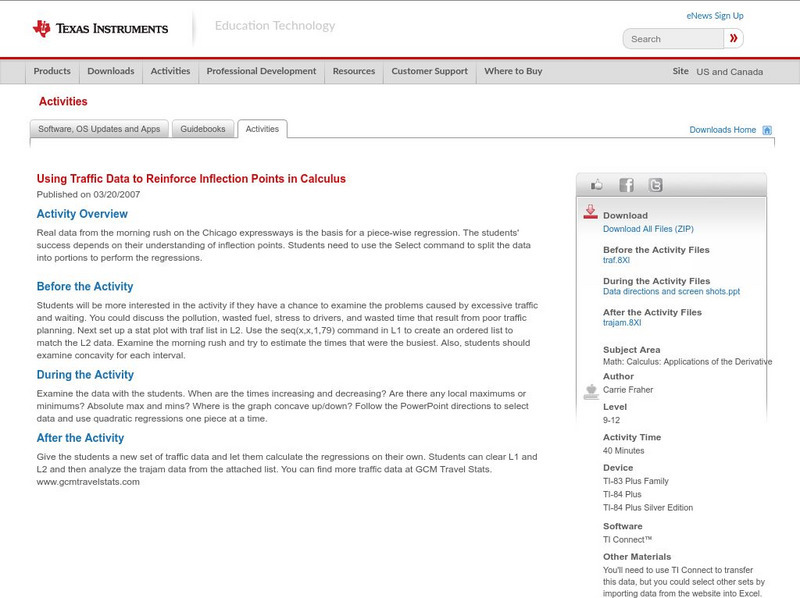Screen dimensions: 800x598
Task: Open the Customer Support menu
Action: tap(430, 71)
